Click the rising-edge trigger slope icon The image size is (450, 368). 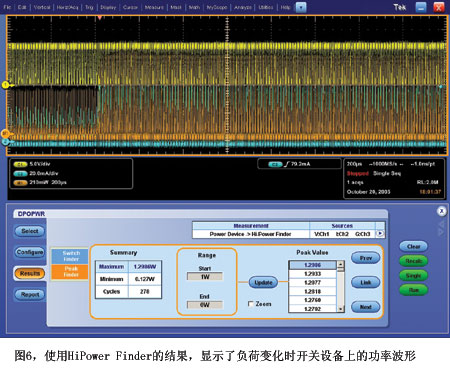[x=287, y=164]
